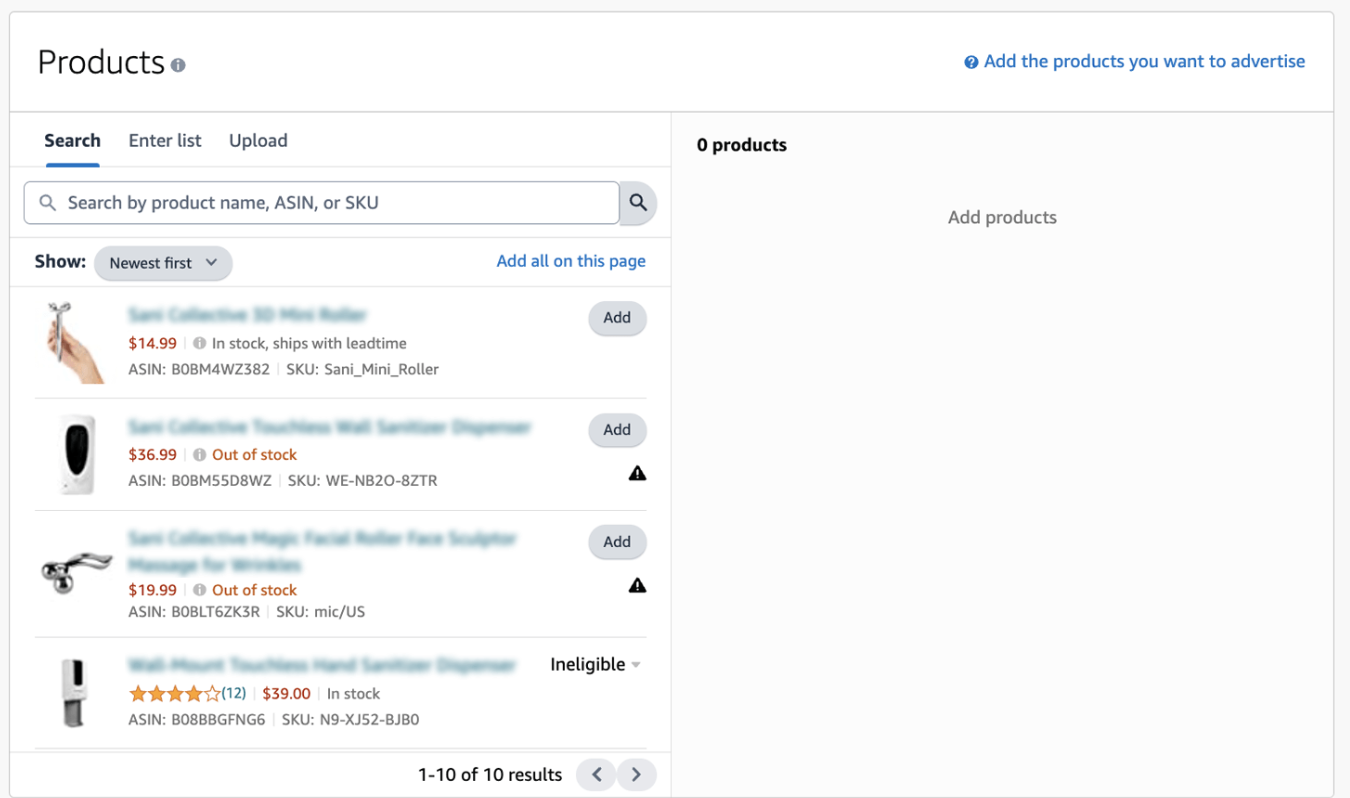1350x798 pixels.
Task: Add the 3D Mini Roller product
Action: click(617, 318)
